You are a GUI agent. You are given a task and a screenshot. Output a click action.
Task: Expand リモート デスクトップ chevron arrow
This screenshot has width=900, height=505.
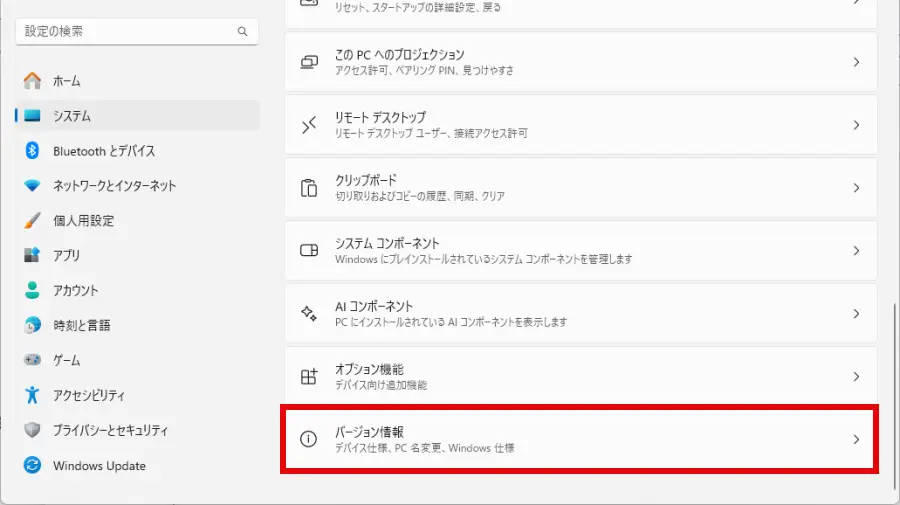pyautogui.click(x=856, y=125)
